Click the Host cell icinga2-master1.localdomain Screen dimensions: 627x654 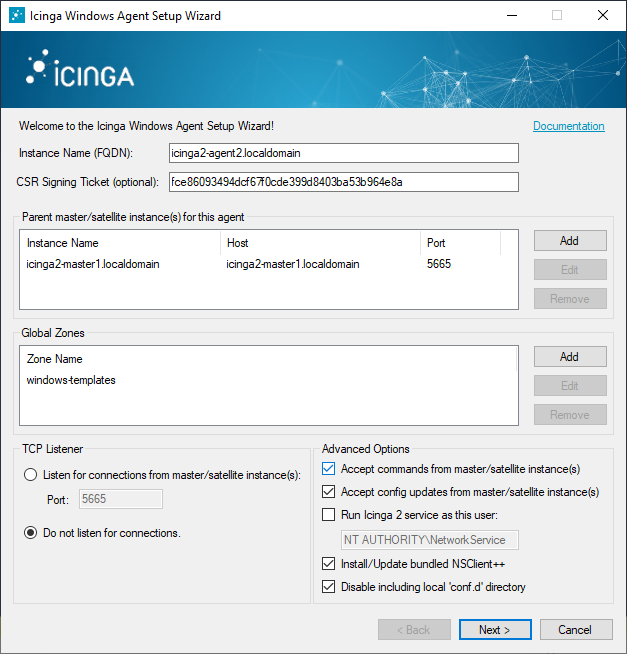[x=292, y=264]
